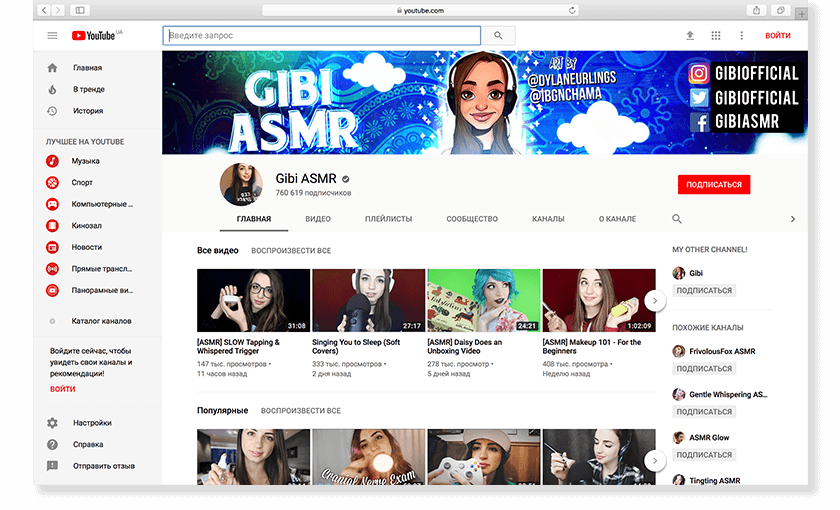The width and height of the screenshot is (840, 510).
Task: Switch to the Плейлисты tab
Action: click(x=388, y=219)
